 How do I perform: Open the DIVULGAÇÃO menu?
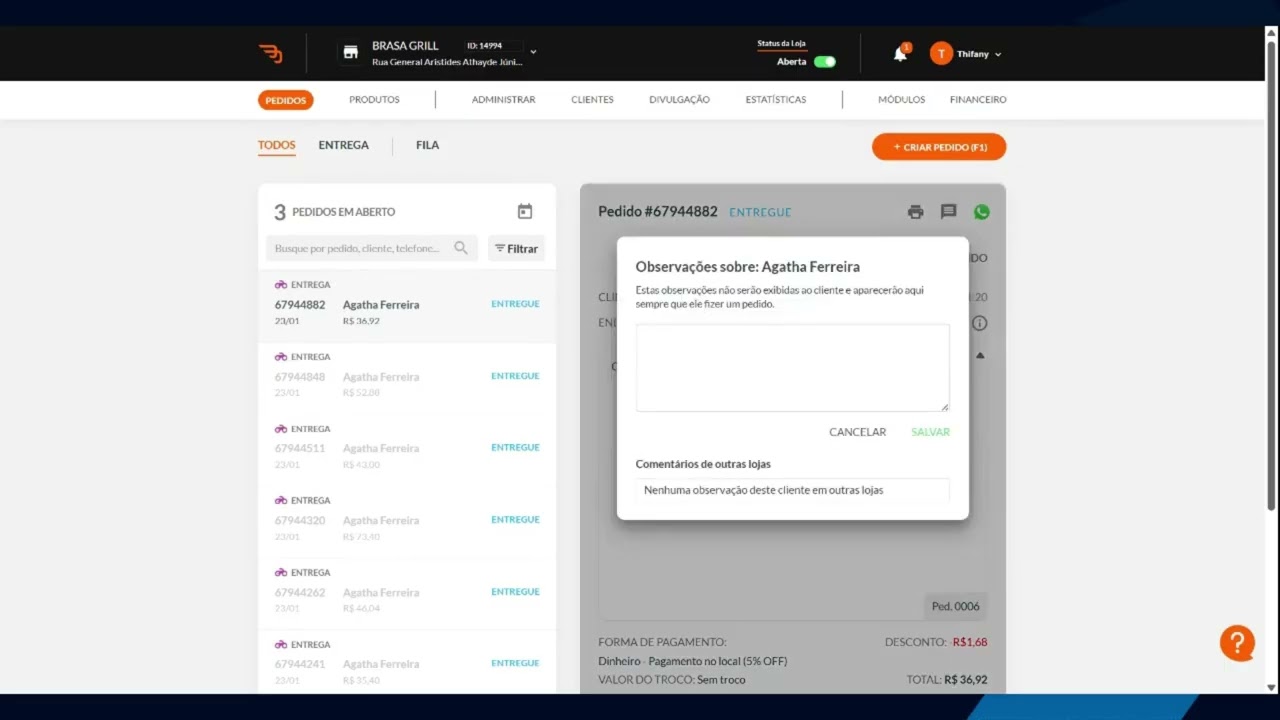pos(679,100)
